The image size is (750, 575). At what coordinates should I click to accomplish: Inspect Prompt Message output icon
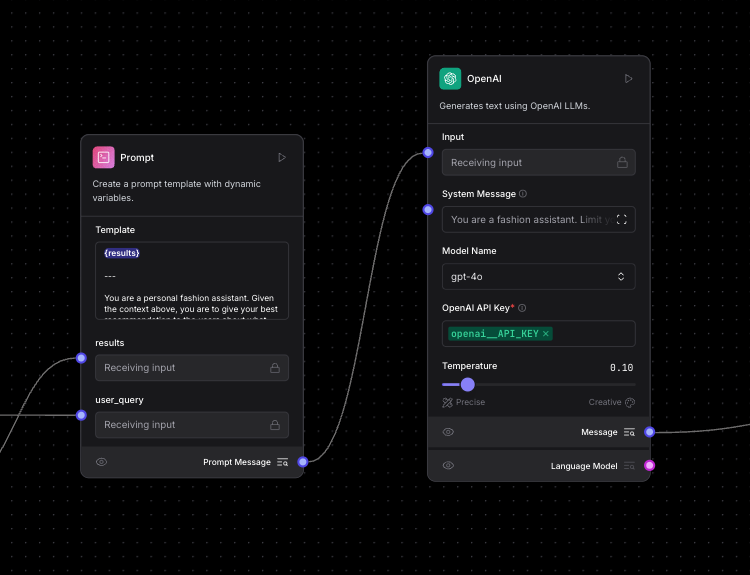coord(283,462)
